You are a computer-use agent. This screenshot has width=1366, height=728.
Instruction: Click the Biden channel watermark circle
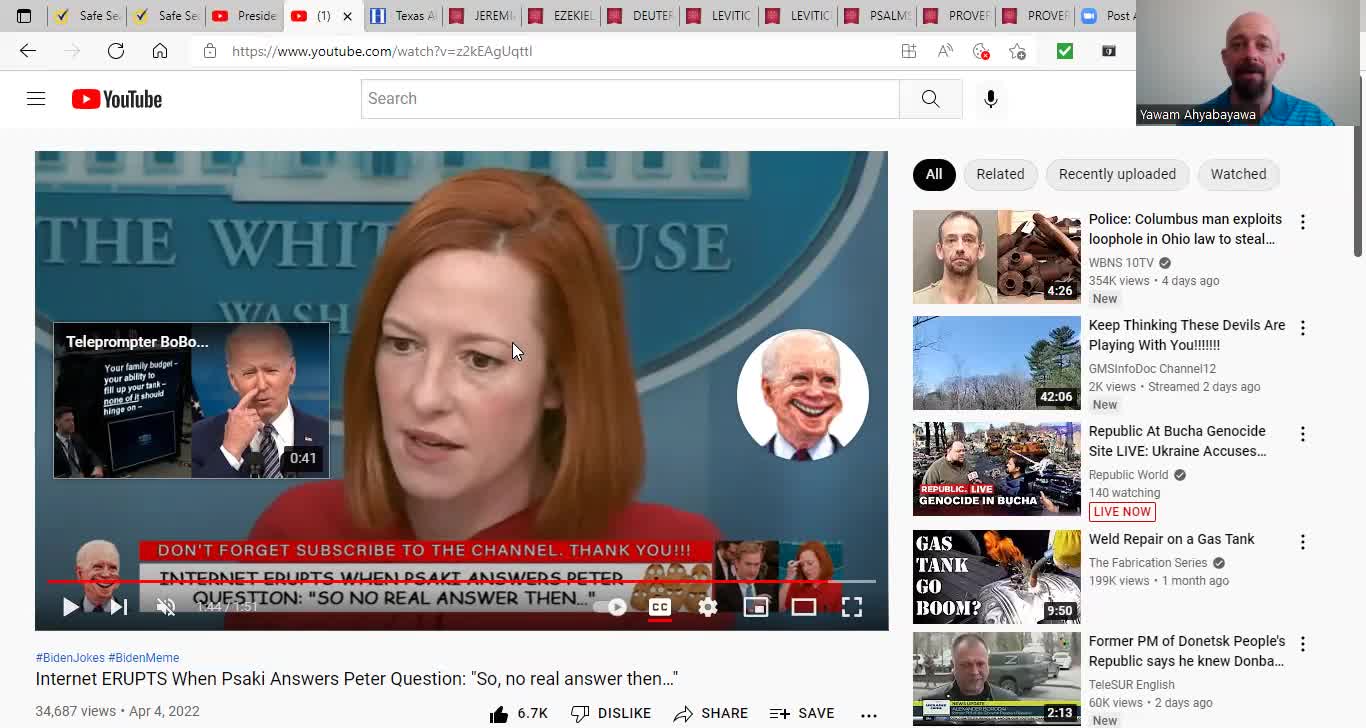[x=803, y=395]
